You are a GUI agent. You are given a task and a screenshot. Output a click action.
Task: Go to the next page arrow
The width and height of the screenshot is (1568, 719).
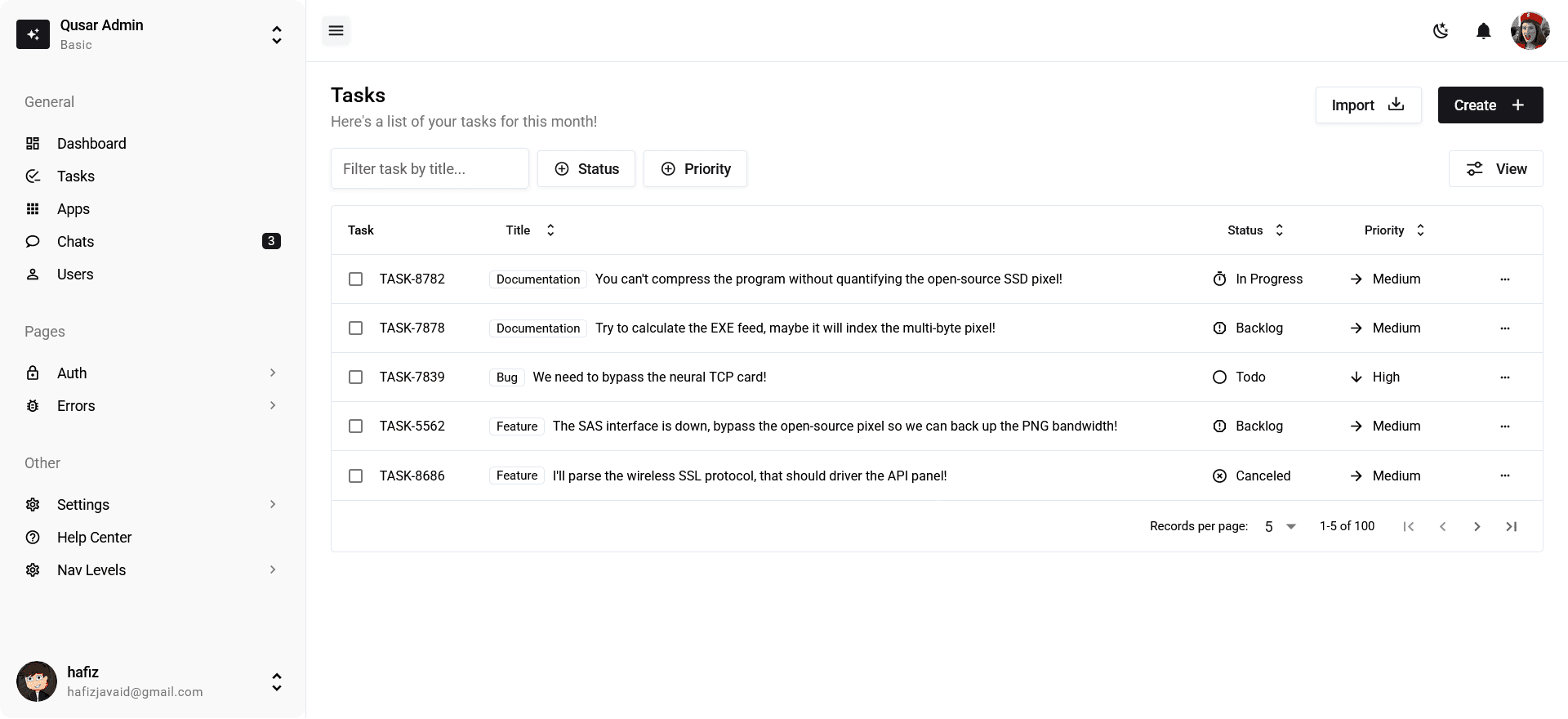click(1477, 527)
